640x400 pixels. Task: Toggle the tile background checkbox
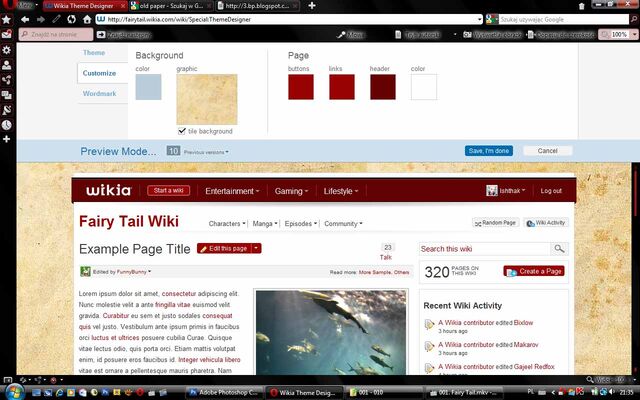point(182,131)
